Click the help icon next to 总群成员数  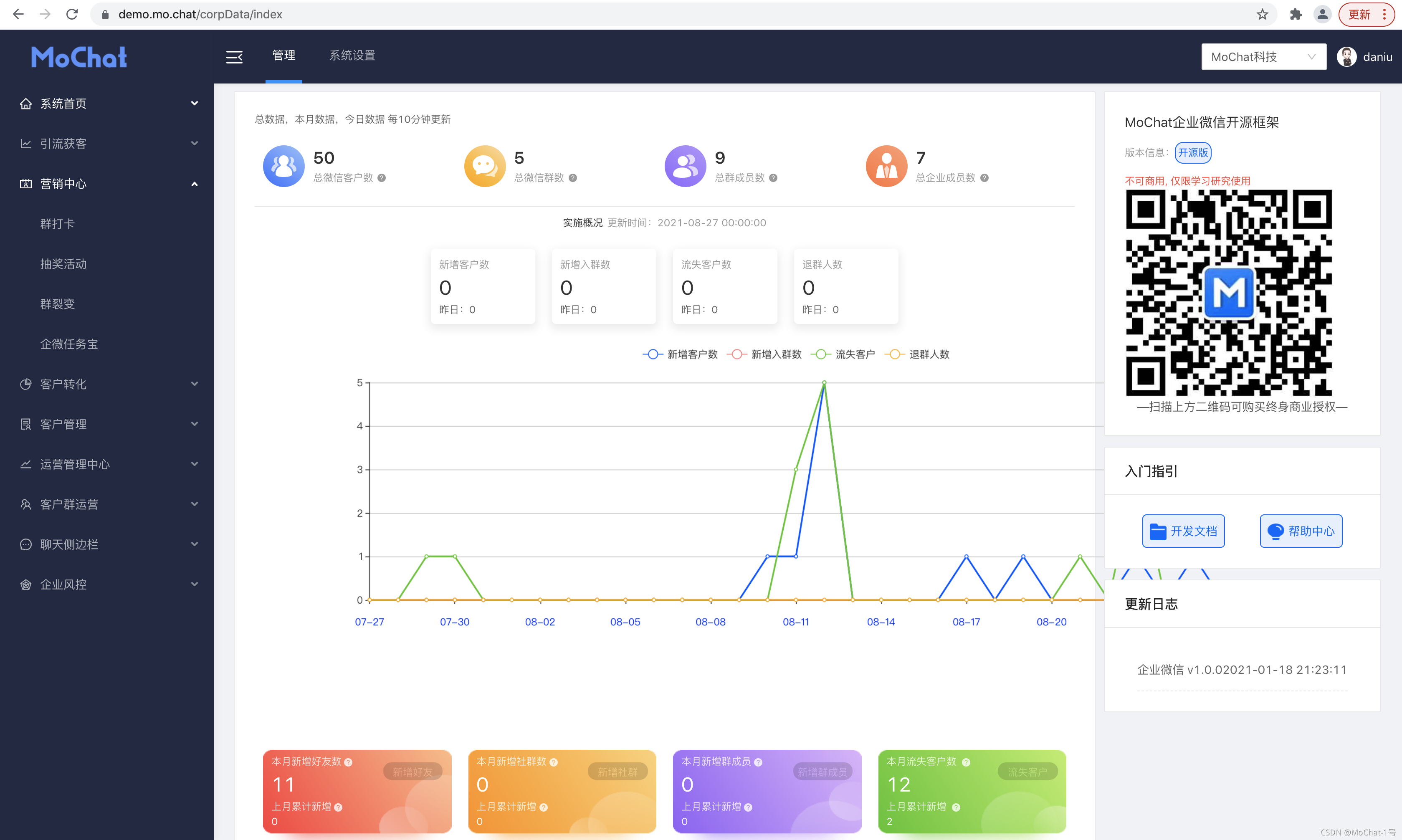773,178
